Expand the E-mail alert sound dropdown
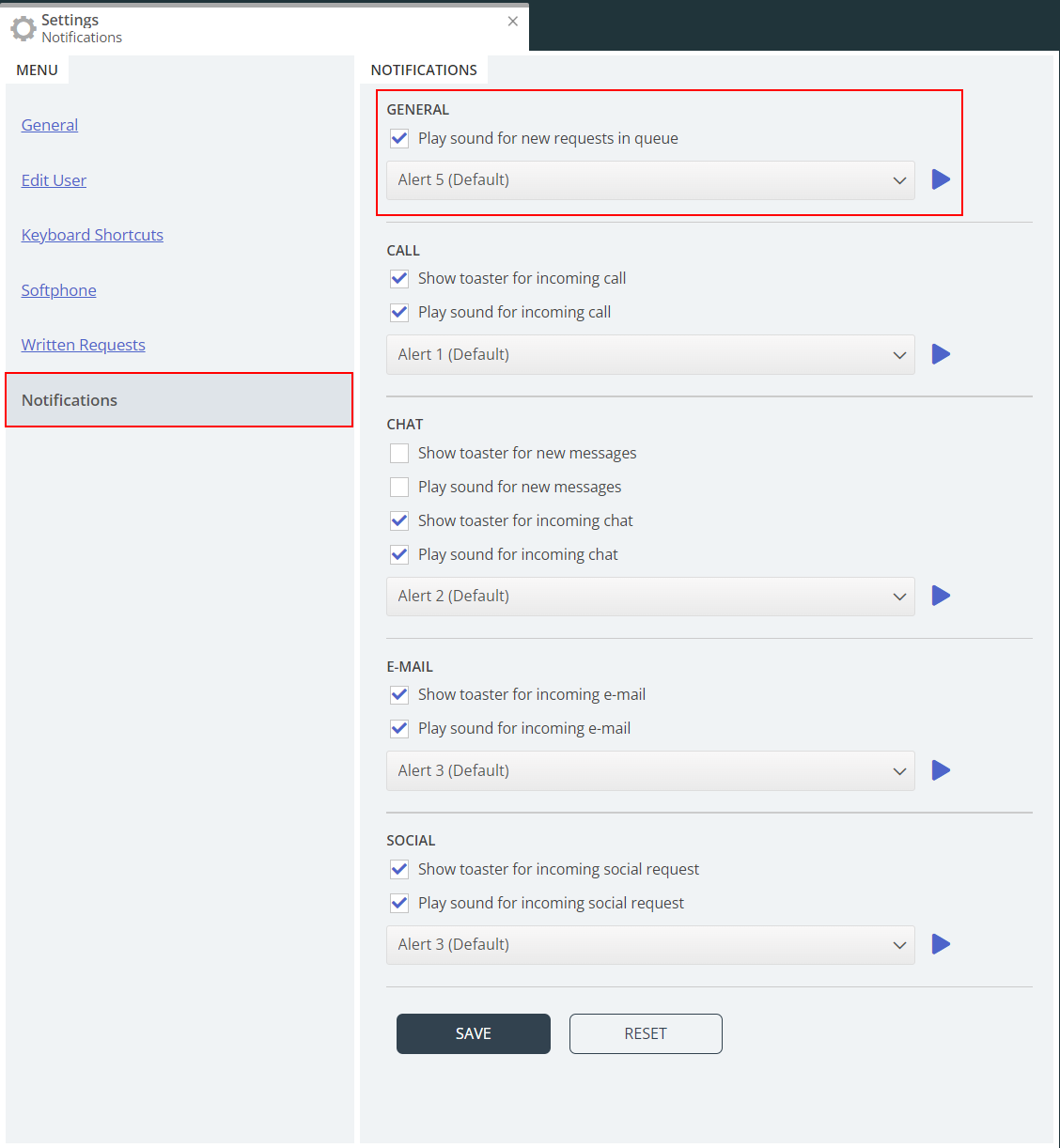 click(x=650, y=770)
